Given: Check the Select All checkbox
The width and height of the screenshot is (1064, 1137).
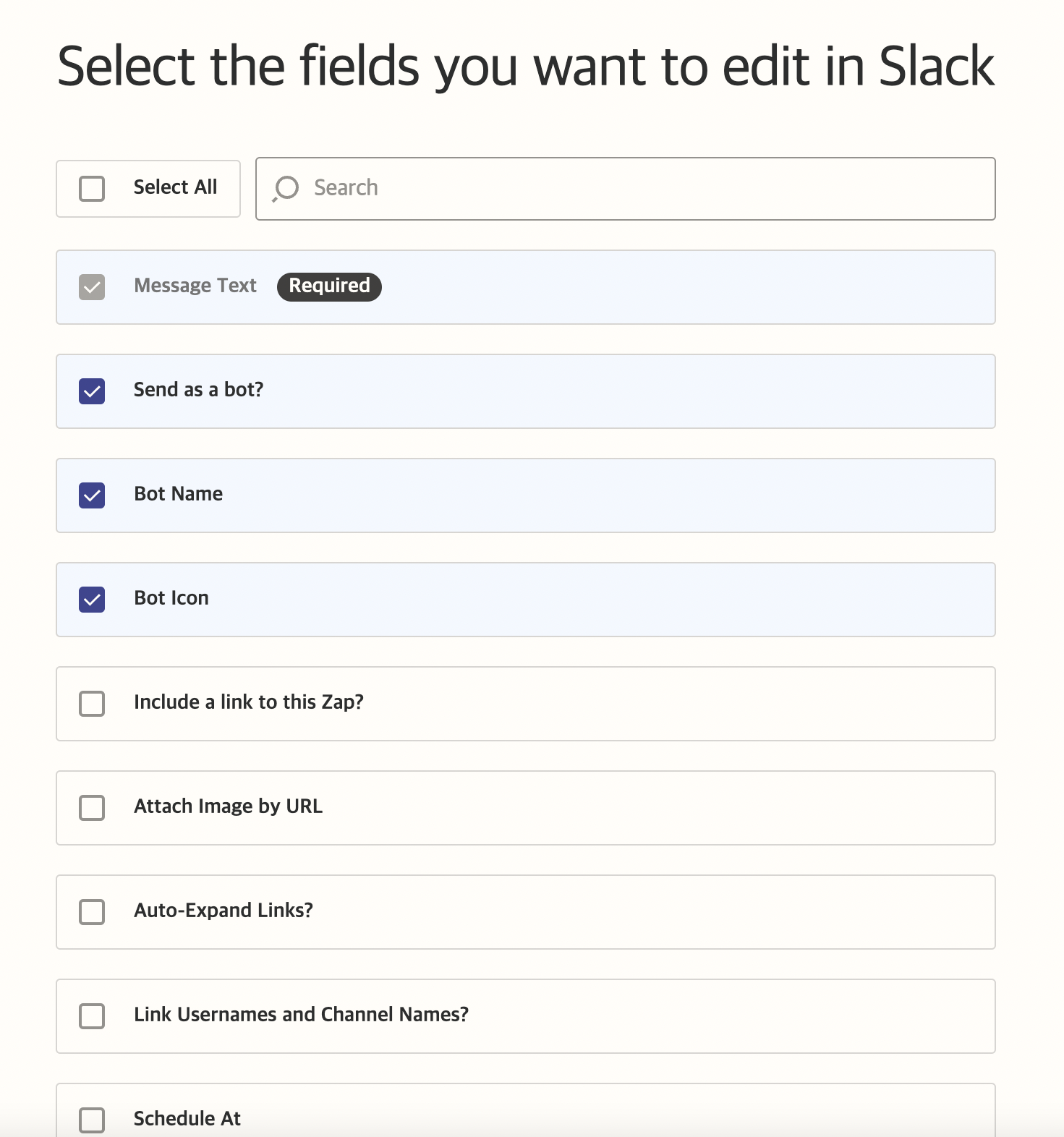Looking at the screenshot, I should point(92,189).
